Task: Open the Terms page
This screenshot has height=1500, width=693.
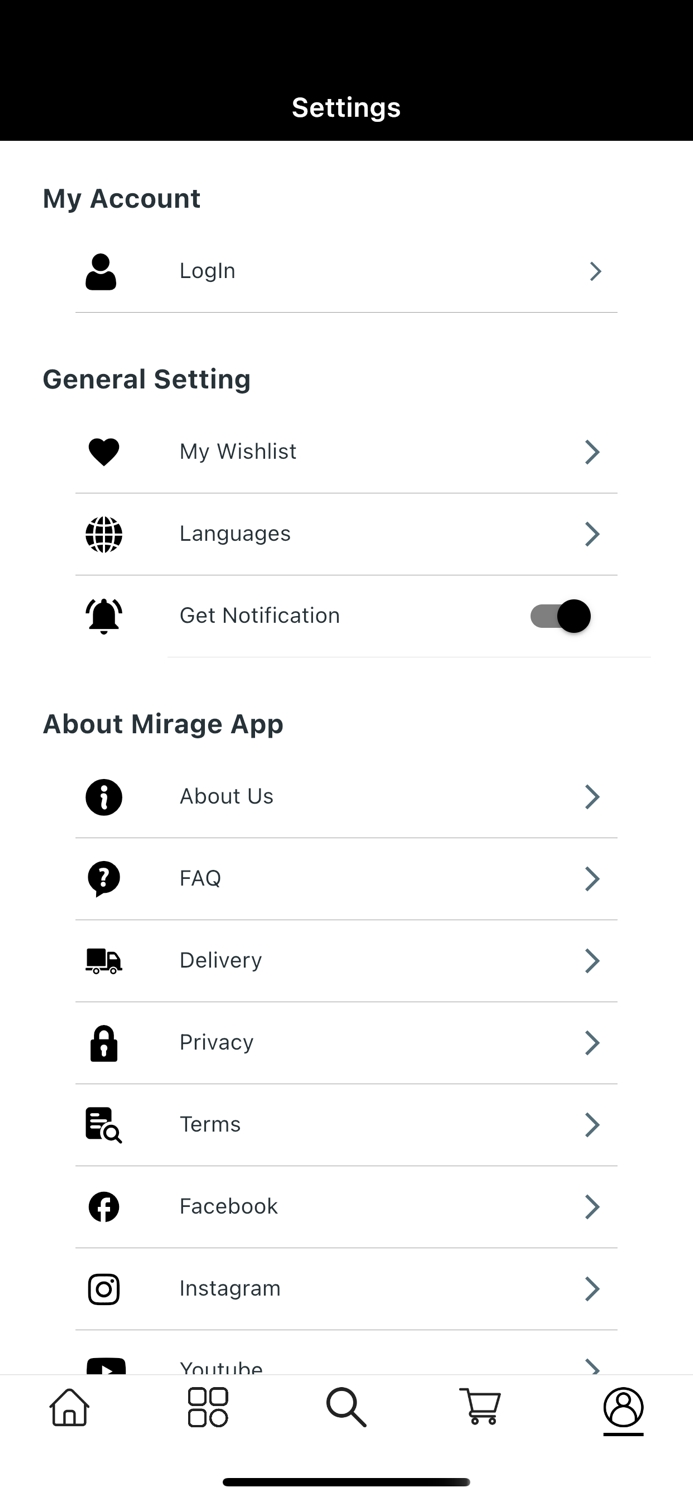Action: pos(210,1124)
